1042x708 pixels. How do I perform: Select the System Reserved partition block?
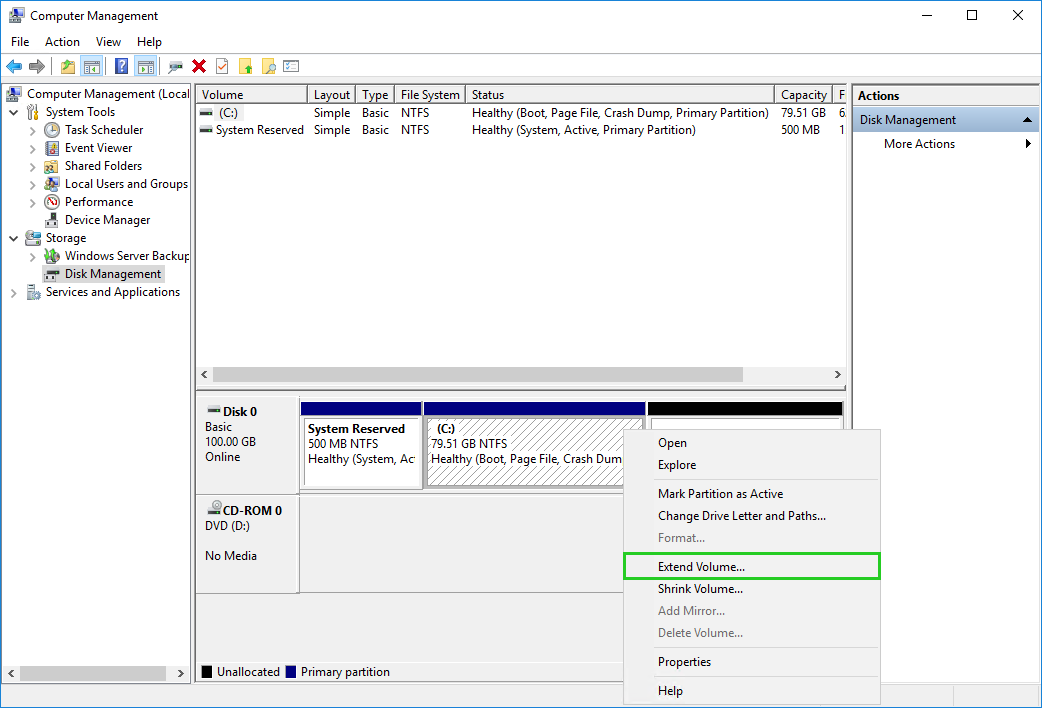361,452
